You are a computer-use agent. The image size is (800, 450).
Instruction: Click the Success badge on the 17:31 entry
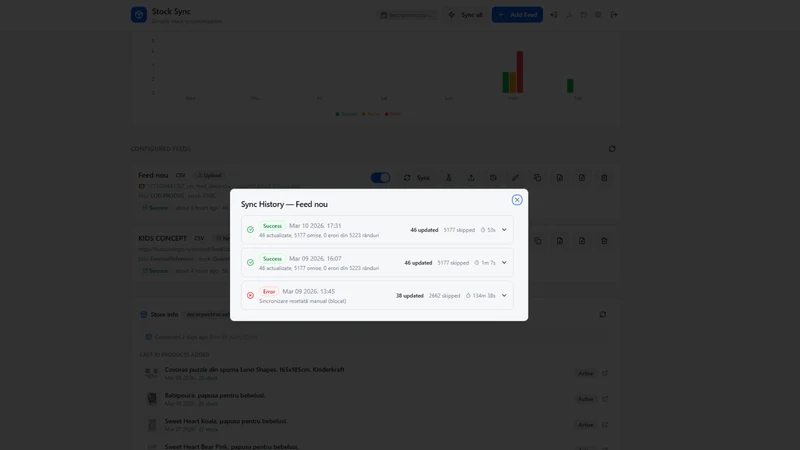tap(272, 226)
